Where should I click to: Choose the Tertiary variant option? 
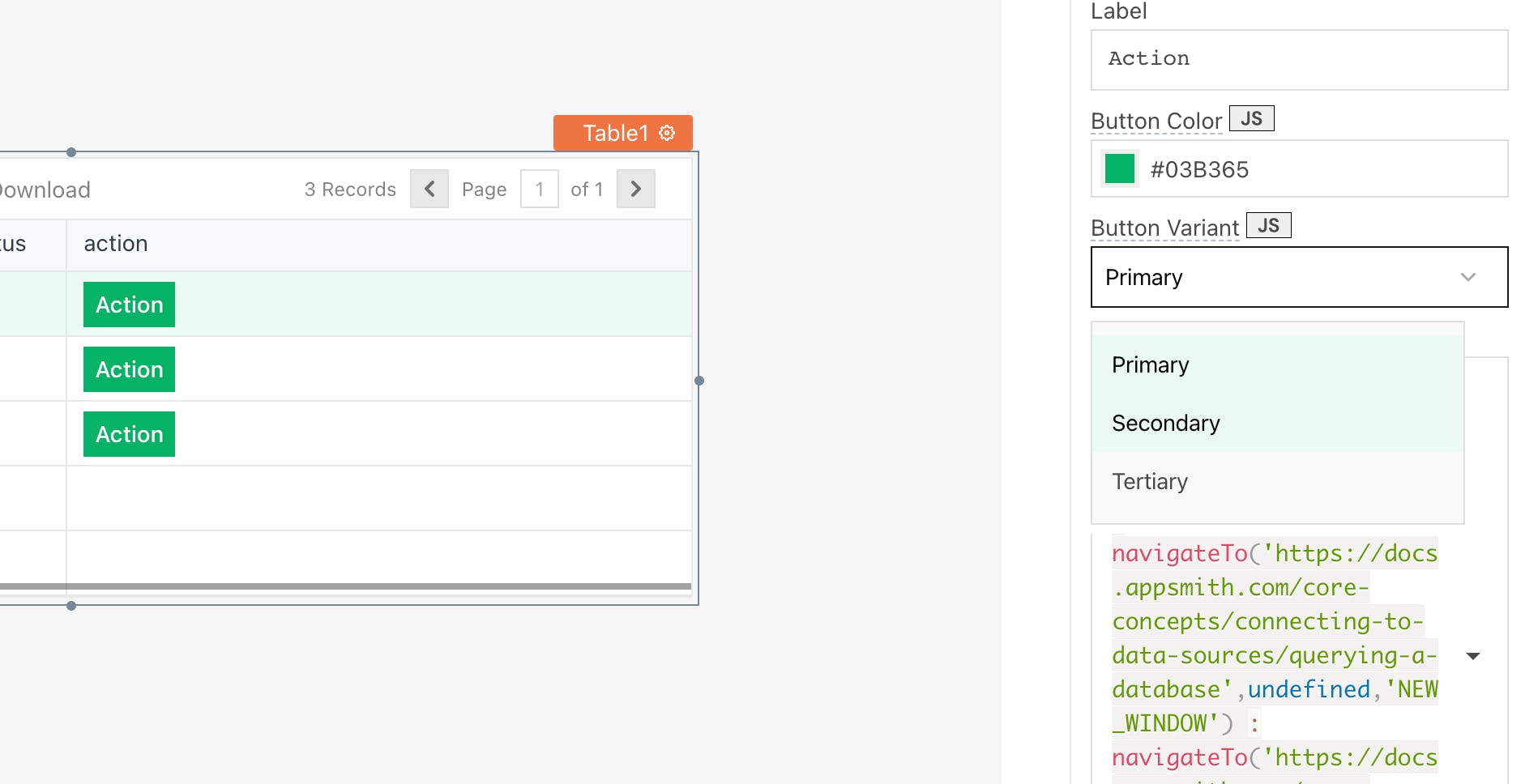point(1150,482)
